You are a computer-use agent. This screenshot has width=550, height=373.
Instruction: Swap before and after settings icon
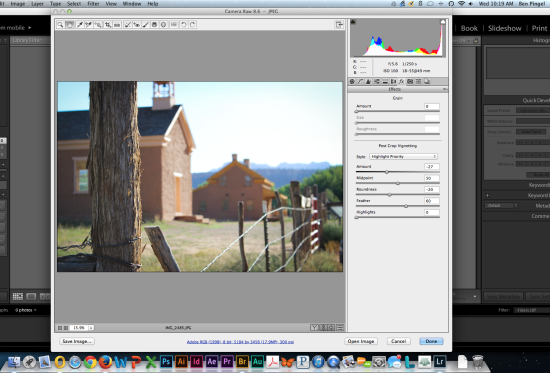pos(323,328)
